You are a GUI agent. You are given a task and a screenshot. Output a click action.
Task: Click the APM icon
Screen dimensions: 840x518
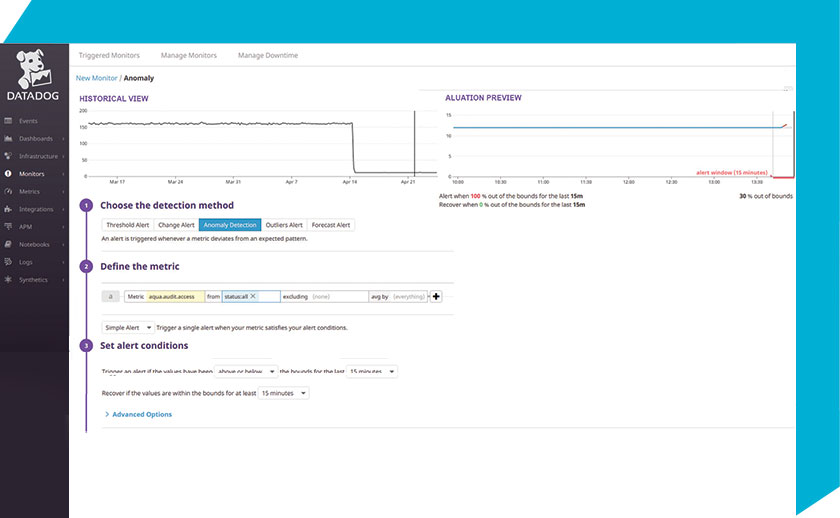[x=8, y=227]
